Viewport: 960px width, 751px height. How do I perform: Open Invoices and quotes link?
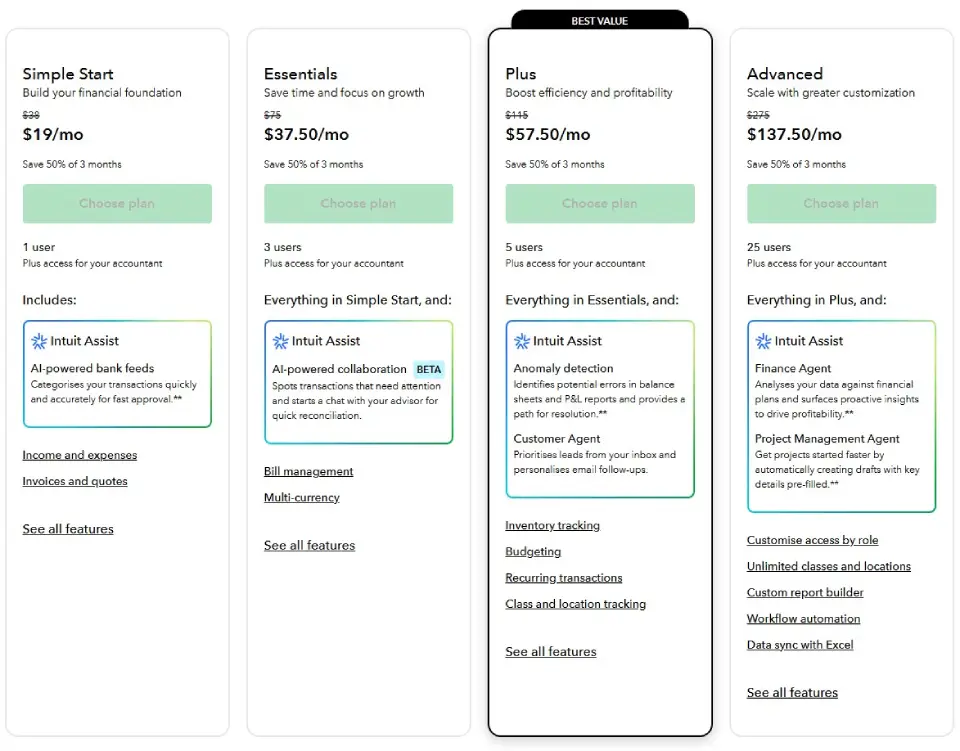pos(75,481)
